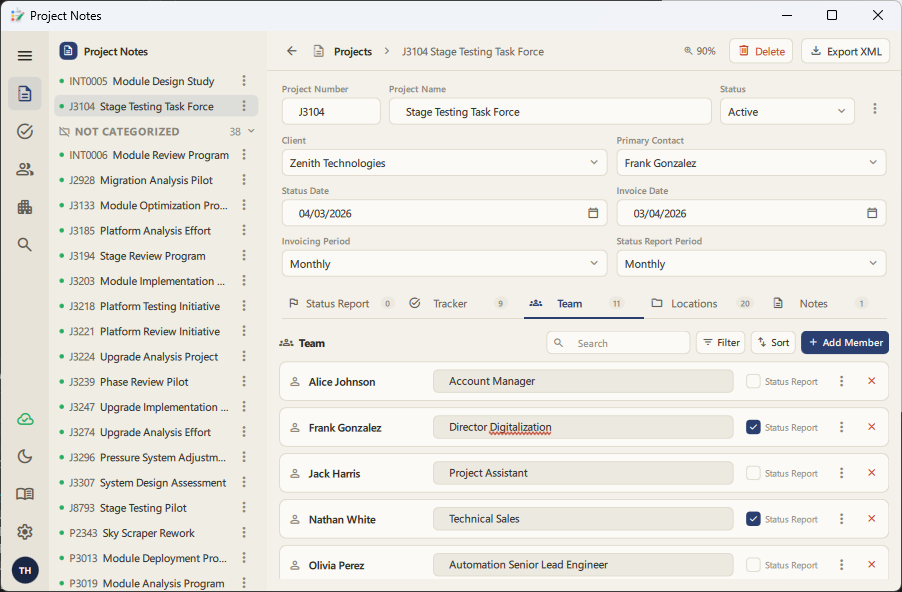
Task: Click the Sort button
Action: tap(773, 342)
